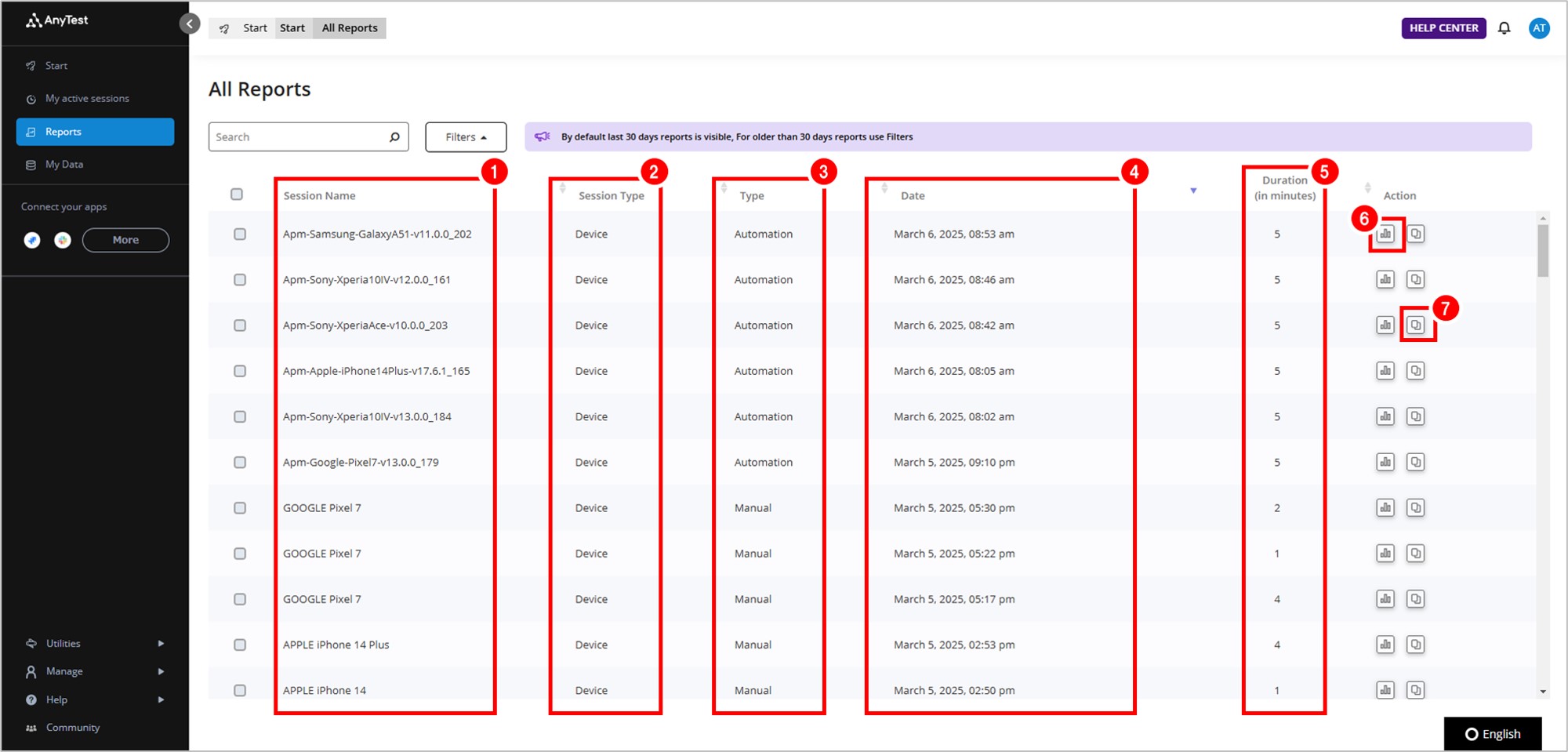Click scrollbar up arrow of table
Viewport: 1568px width, 752px height.
(x=1543, y=219)
